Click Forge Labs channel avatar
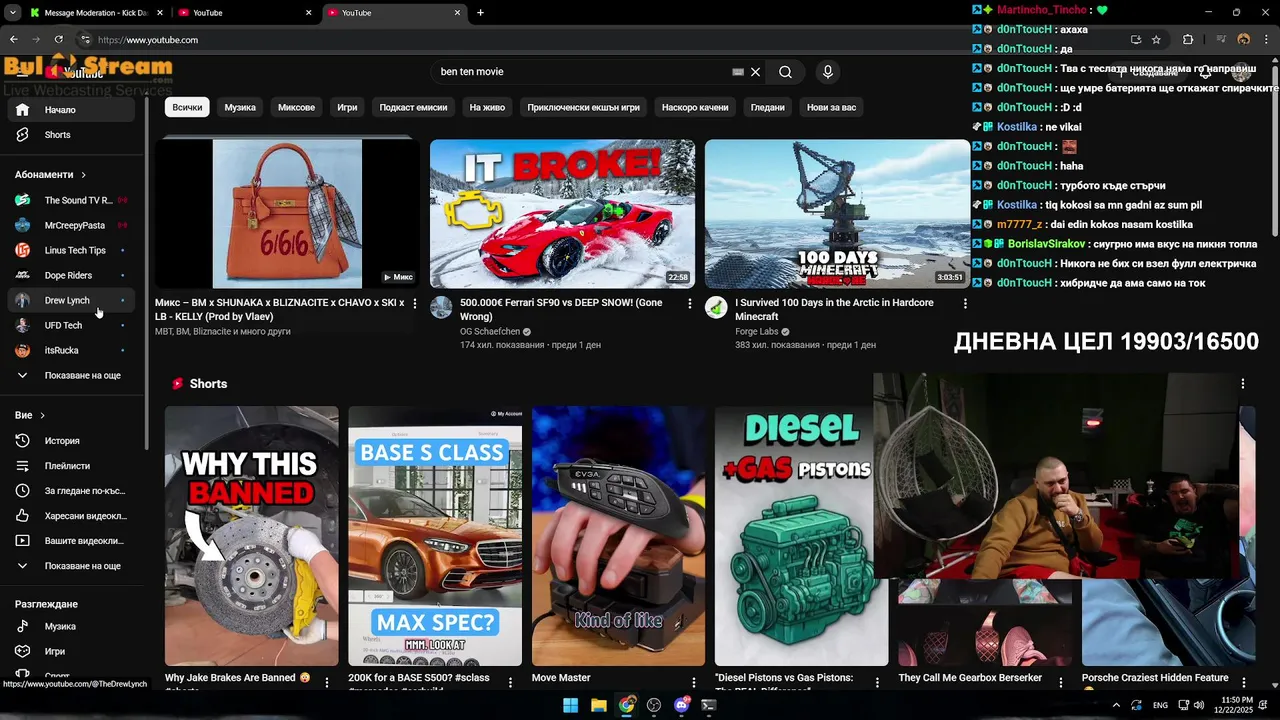Image resolution: width=1280 pixels, height=720 pixels. point(716,308)
